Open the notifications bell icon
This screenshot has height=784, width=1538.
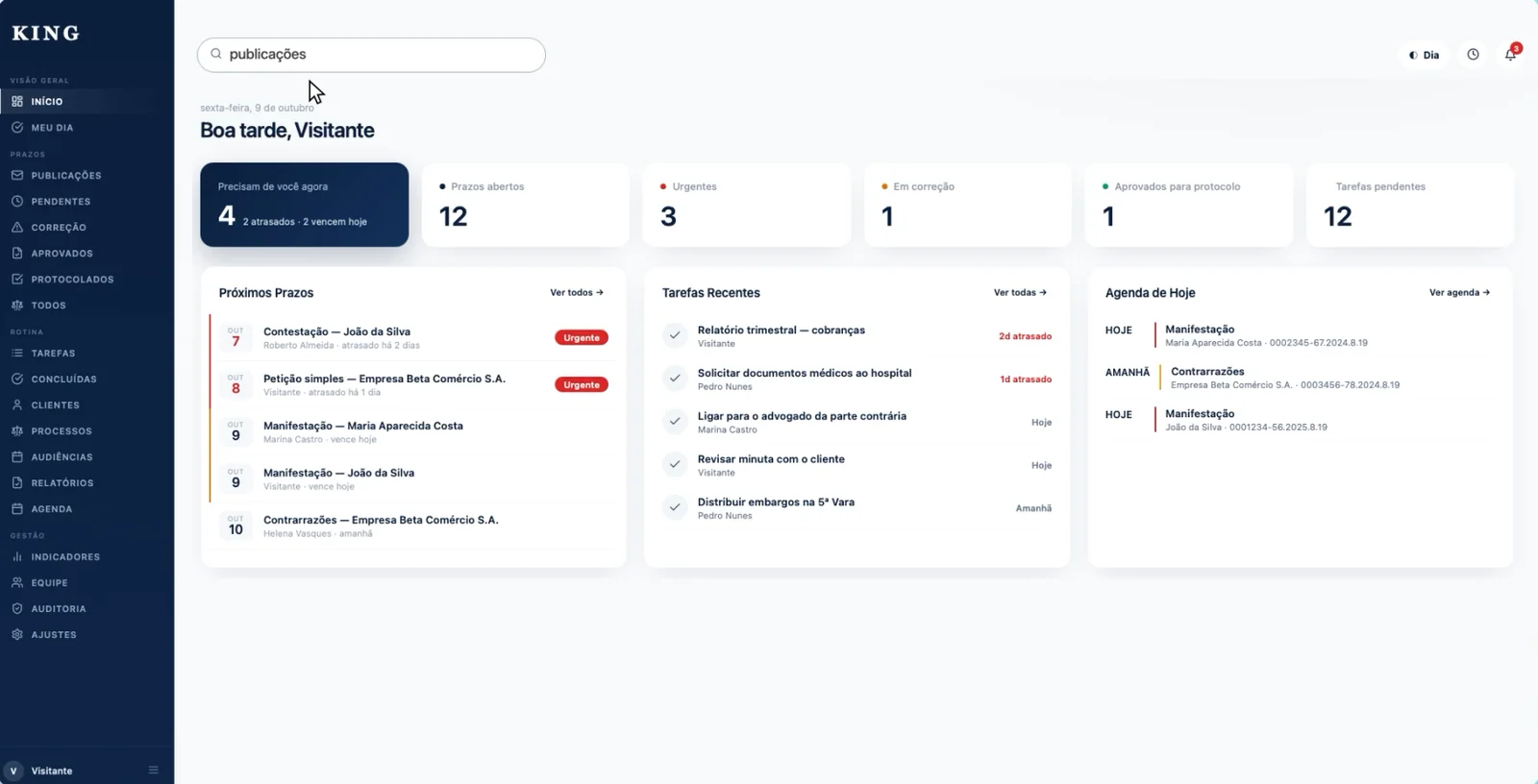coord(1510,55)
